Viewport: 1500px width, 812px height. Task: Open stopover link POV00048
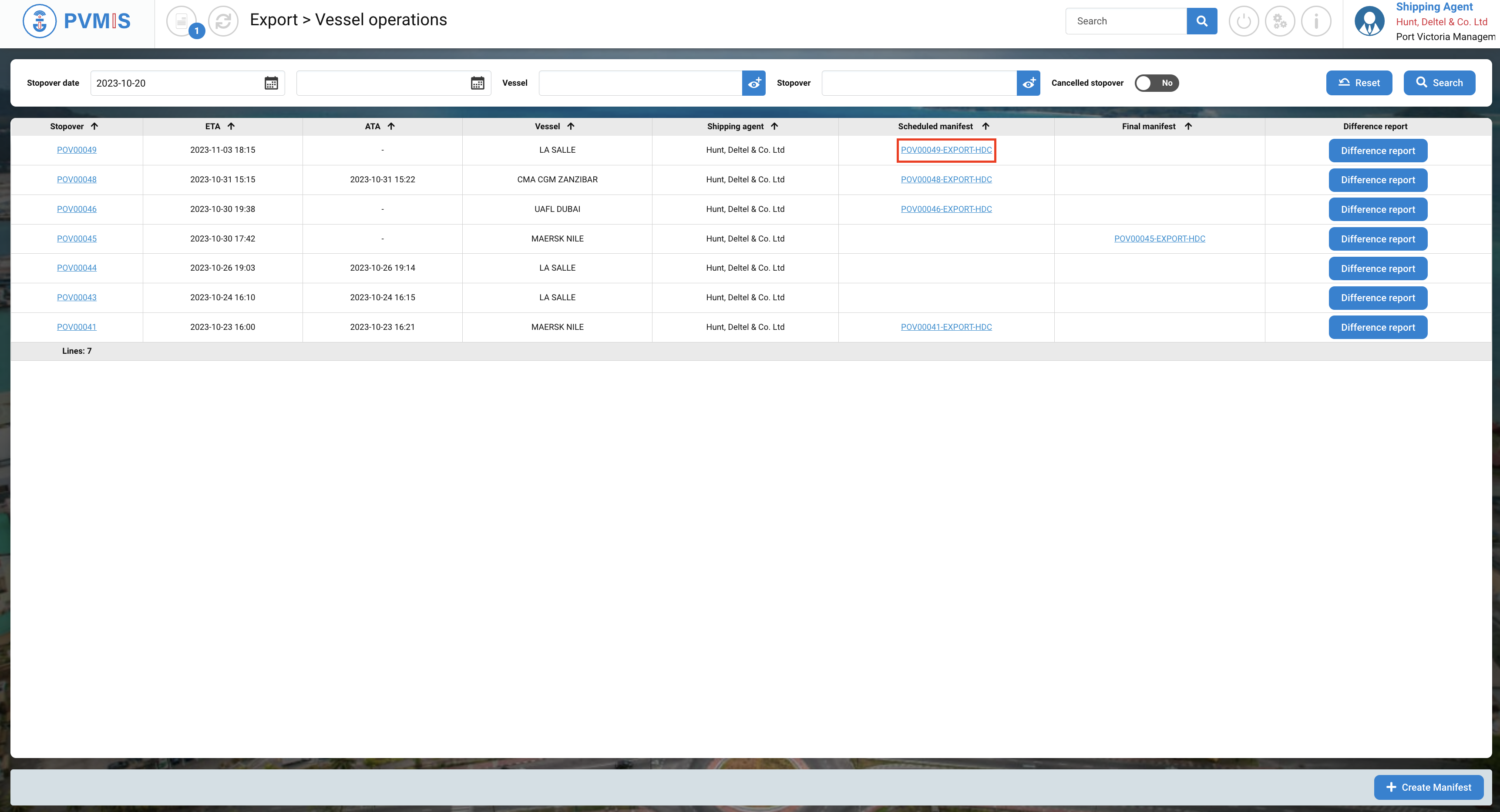tap(77, 179)
